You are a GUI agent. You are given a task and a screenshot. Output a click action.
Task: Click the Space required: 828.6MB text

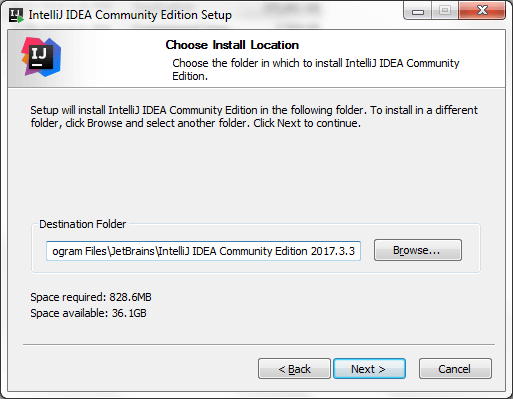(x=91, y=297)
